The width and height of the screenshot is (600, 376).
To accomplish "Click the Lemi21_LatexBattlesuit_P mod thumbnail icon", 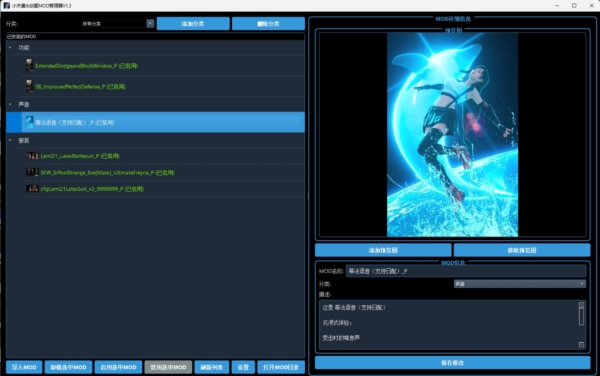I will coord(32,156).
